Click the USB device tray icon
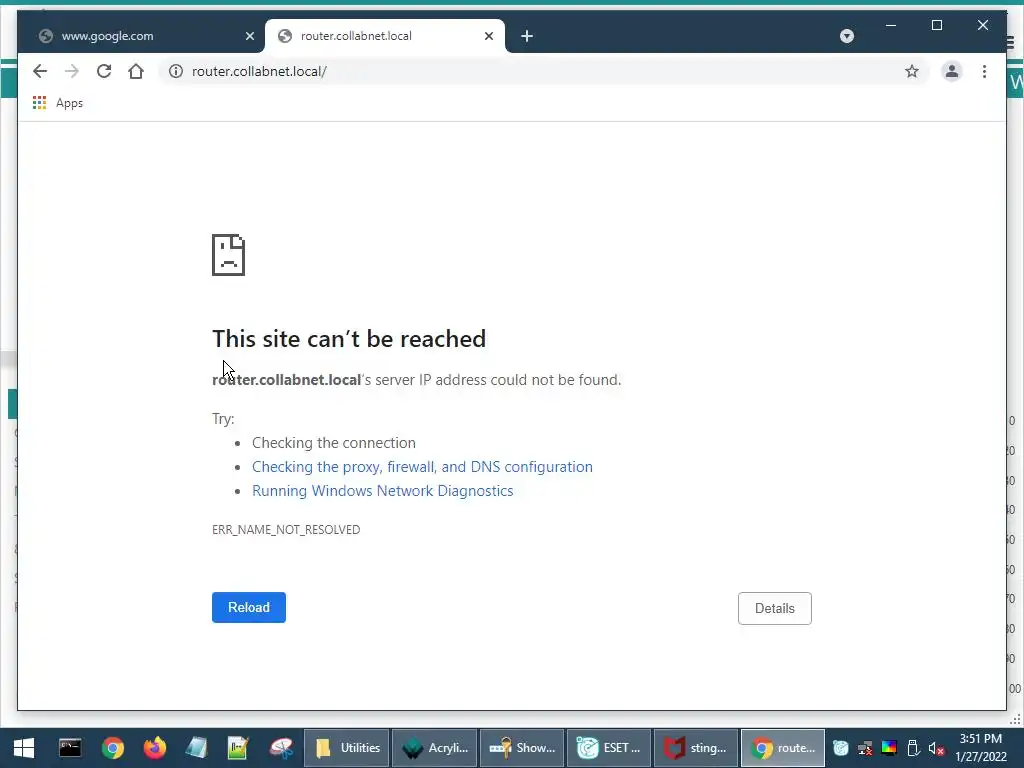The image size is (1024, 768). (913, 748)
